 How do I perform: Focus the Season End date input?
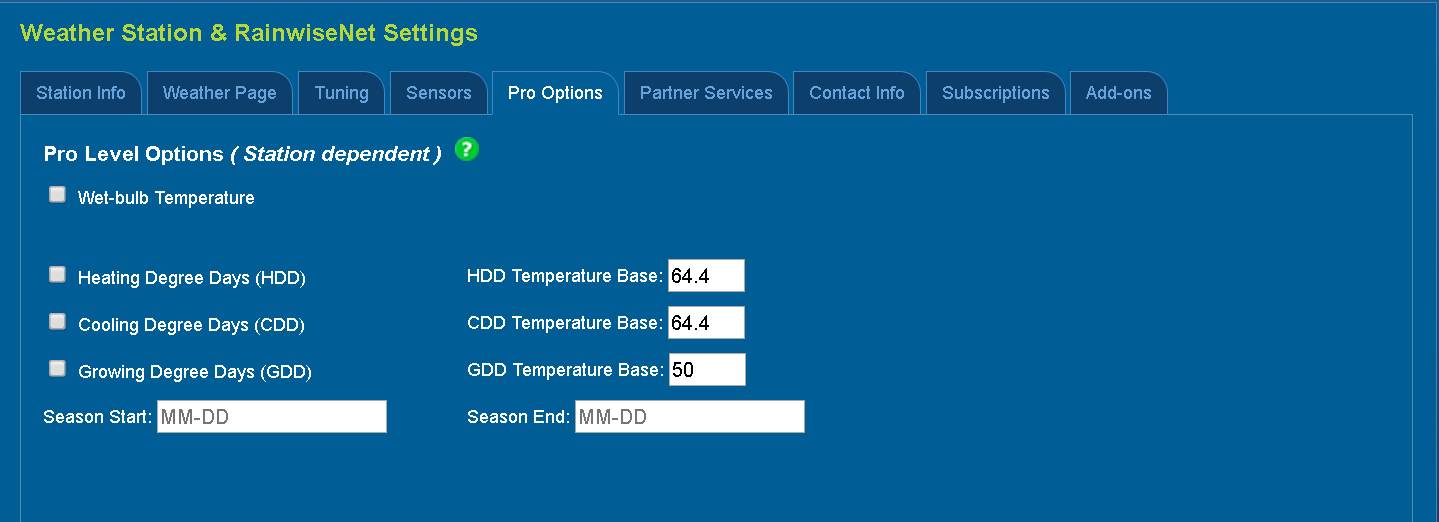coord(689,417)
